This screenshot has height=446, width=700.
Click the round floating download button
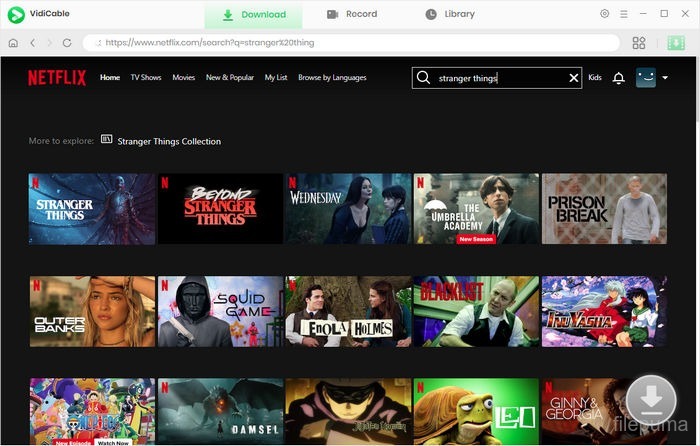pos(651,398)
